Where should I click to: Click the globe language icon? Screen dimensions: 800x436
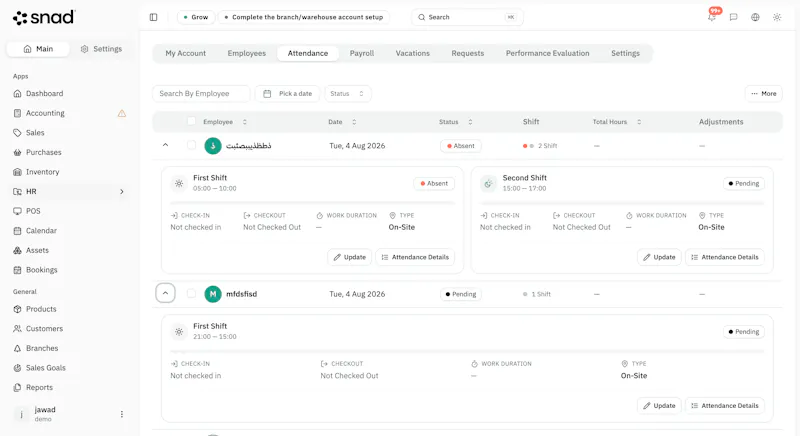755,17
